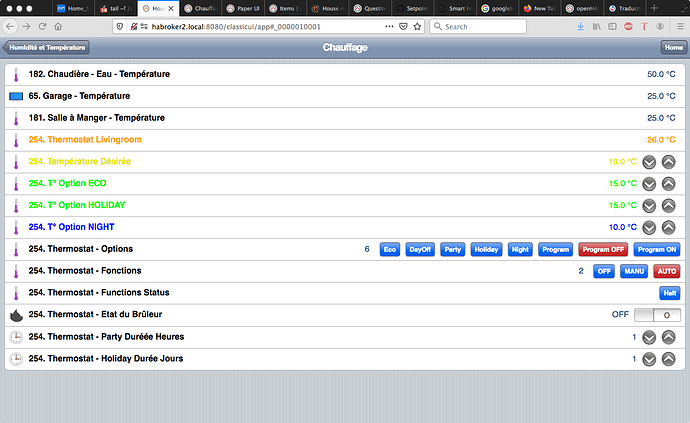Open a new browser tab

point(654,8)
